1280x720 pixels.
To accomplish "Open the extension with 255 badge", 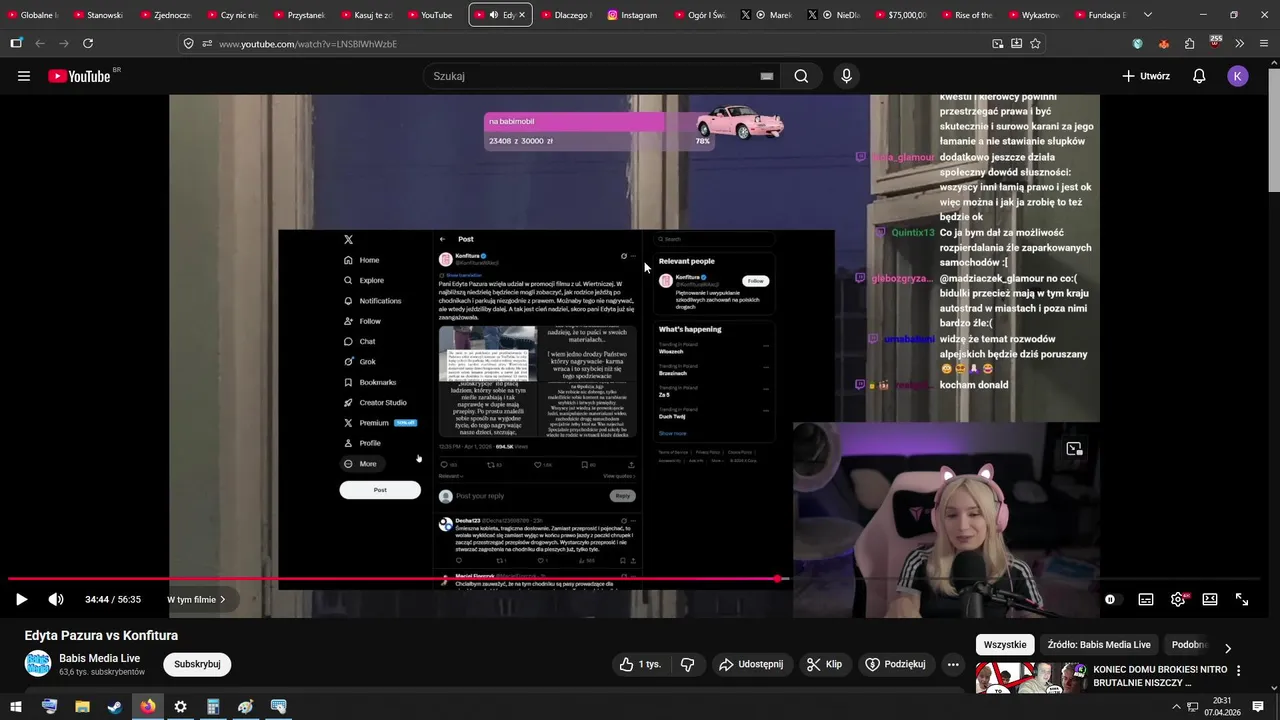I will (x=1215, y=43).
